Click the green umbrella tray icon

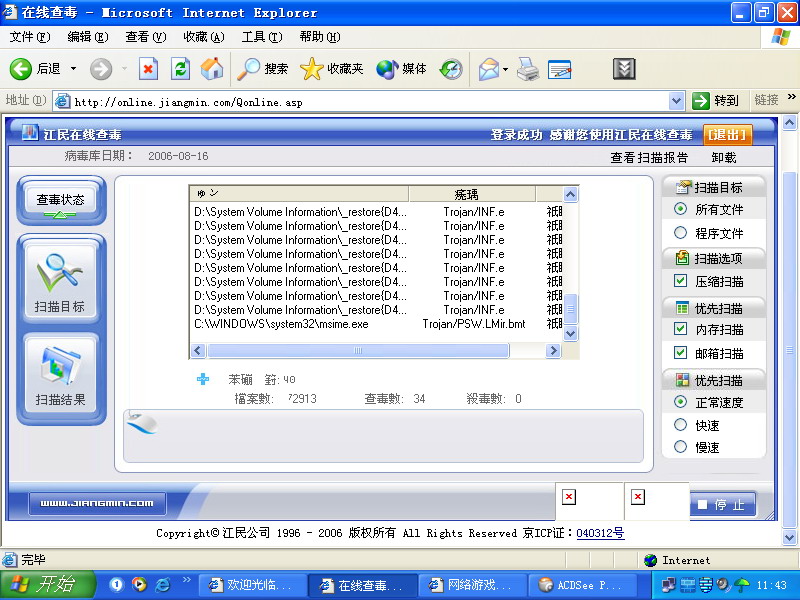click(741, 584)
